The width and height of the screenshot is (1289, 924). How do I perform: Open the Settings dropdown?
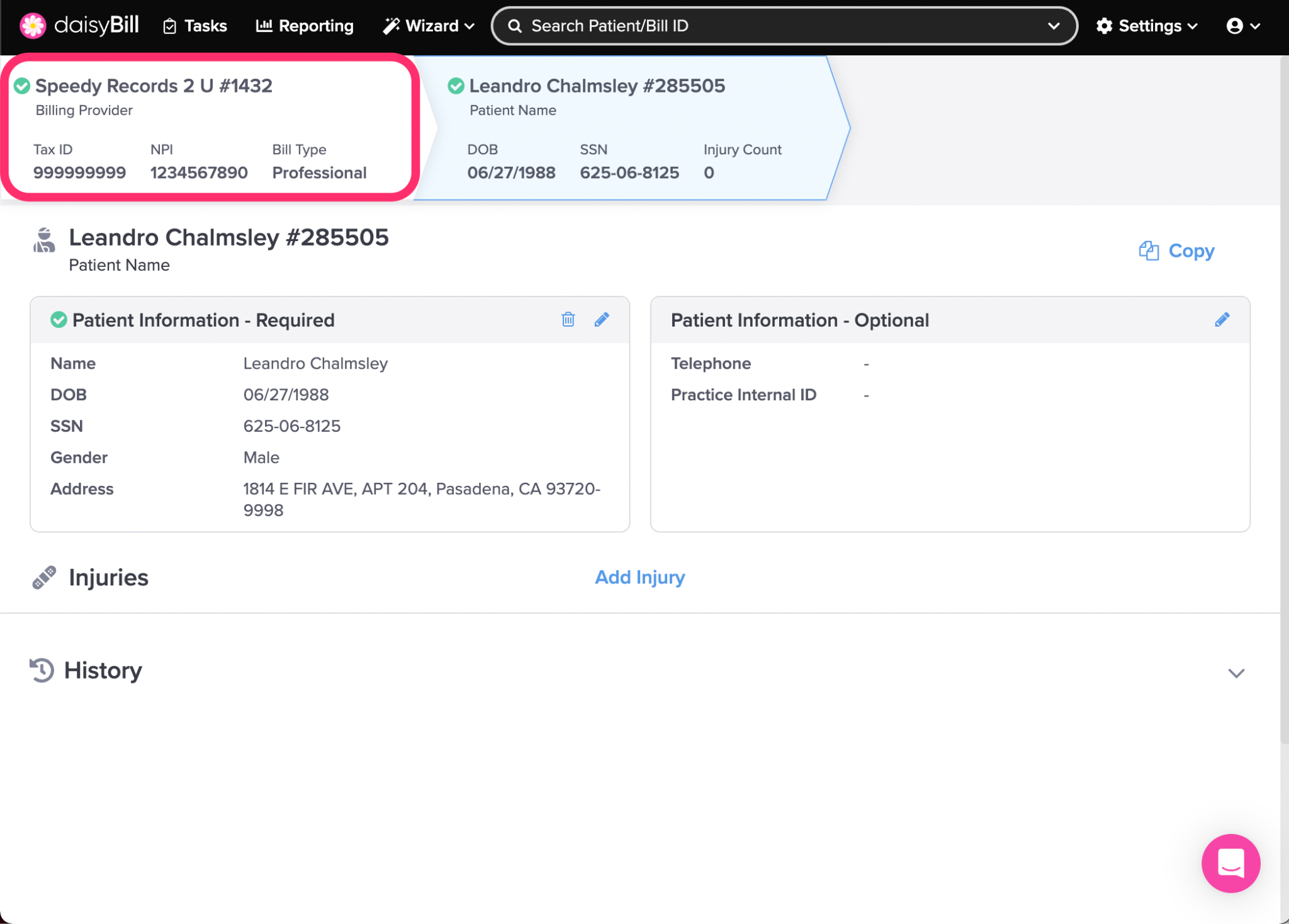click(x=1147, y=26)
